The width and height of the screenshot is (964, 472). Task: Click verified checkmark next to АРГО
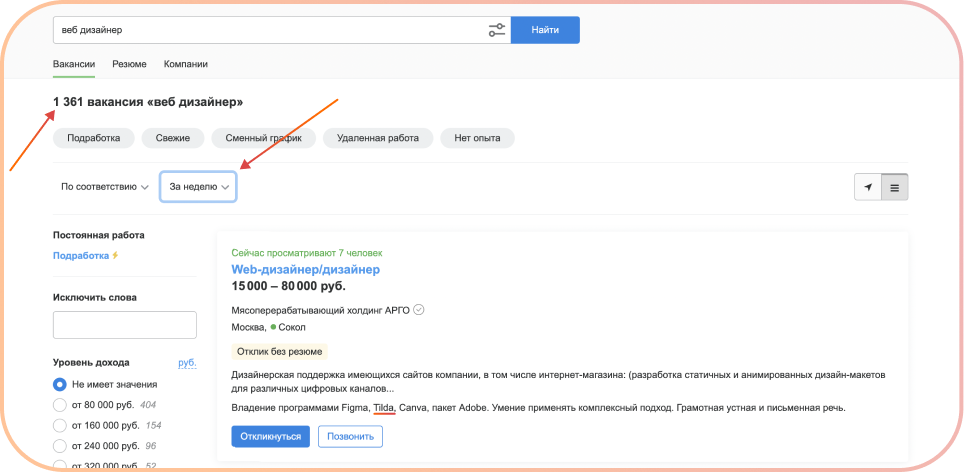(x=419, y=310)
